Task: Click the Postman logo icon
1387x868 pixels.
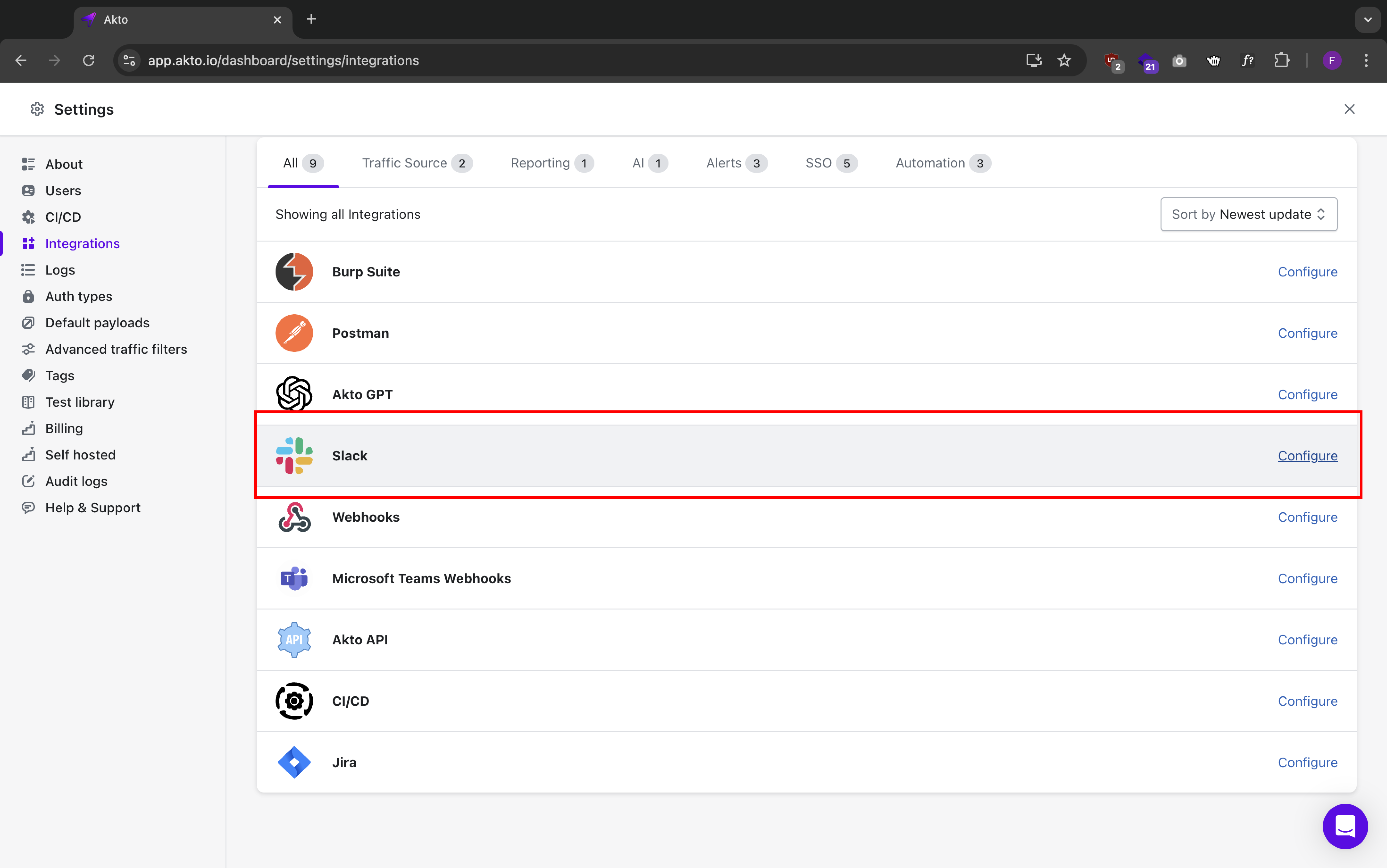Action: click(x=294, y=333)
